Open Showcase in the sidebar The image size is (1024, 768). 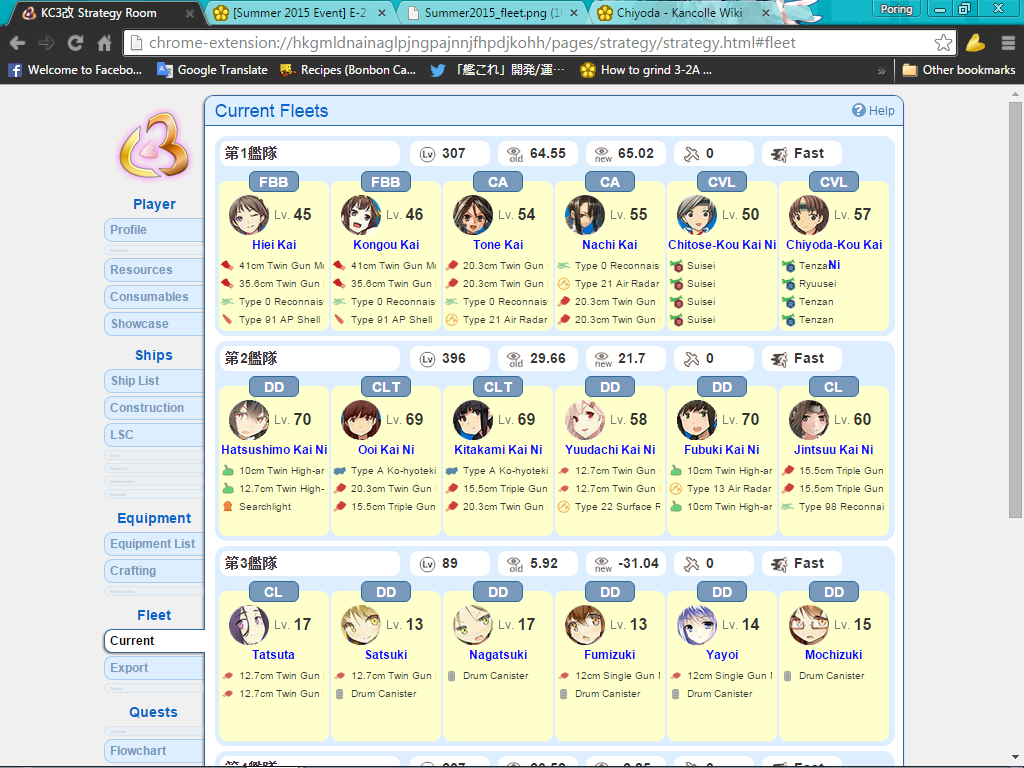154,324
